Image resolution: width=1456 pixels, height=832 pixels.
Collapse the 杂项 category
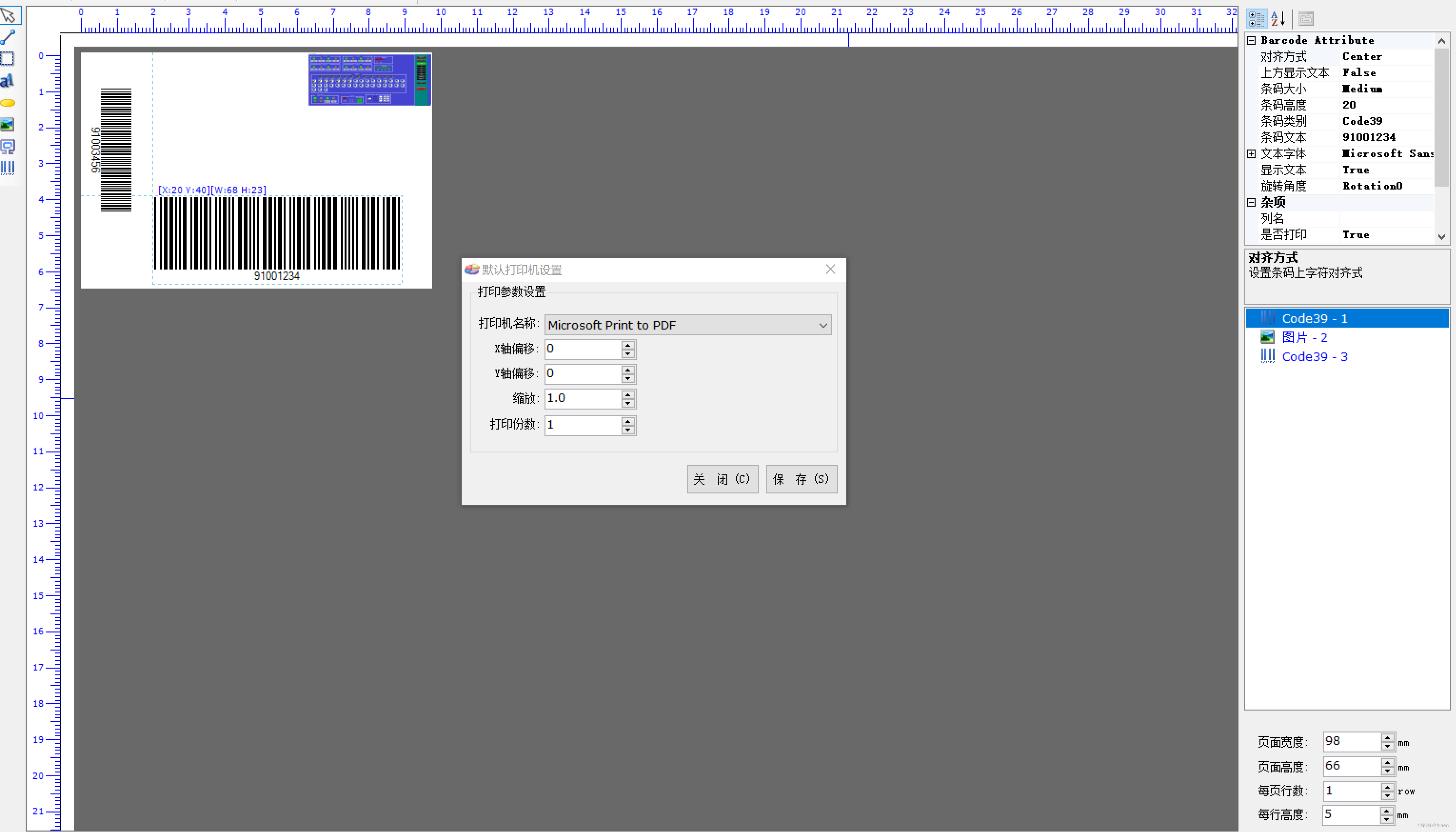click(x=1252, y=202)
